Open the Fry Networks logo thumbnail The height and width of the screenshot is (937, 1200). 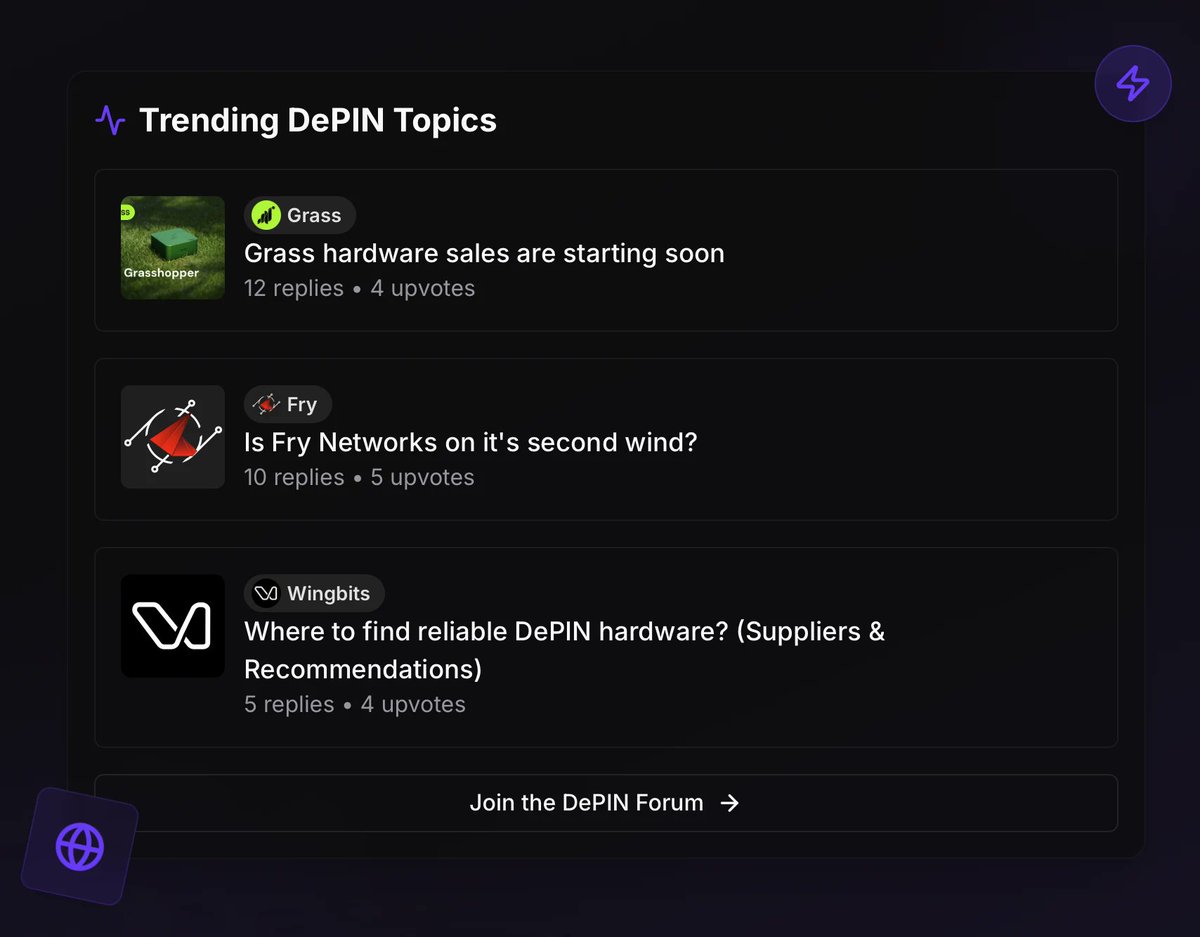(173, 437)
